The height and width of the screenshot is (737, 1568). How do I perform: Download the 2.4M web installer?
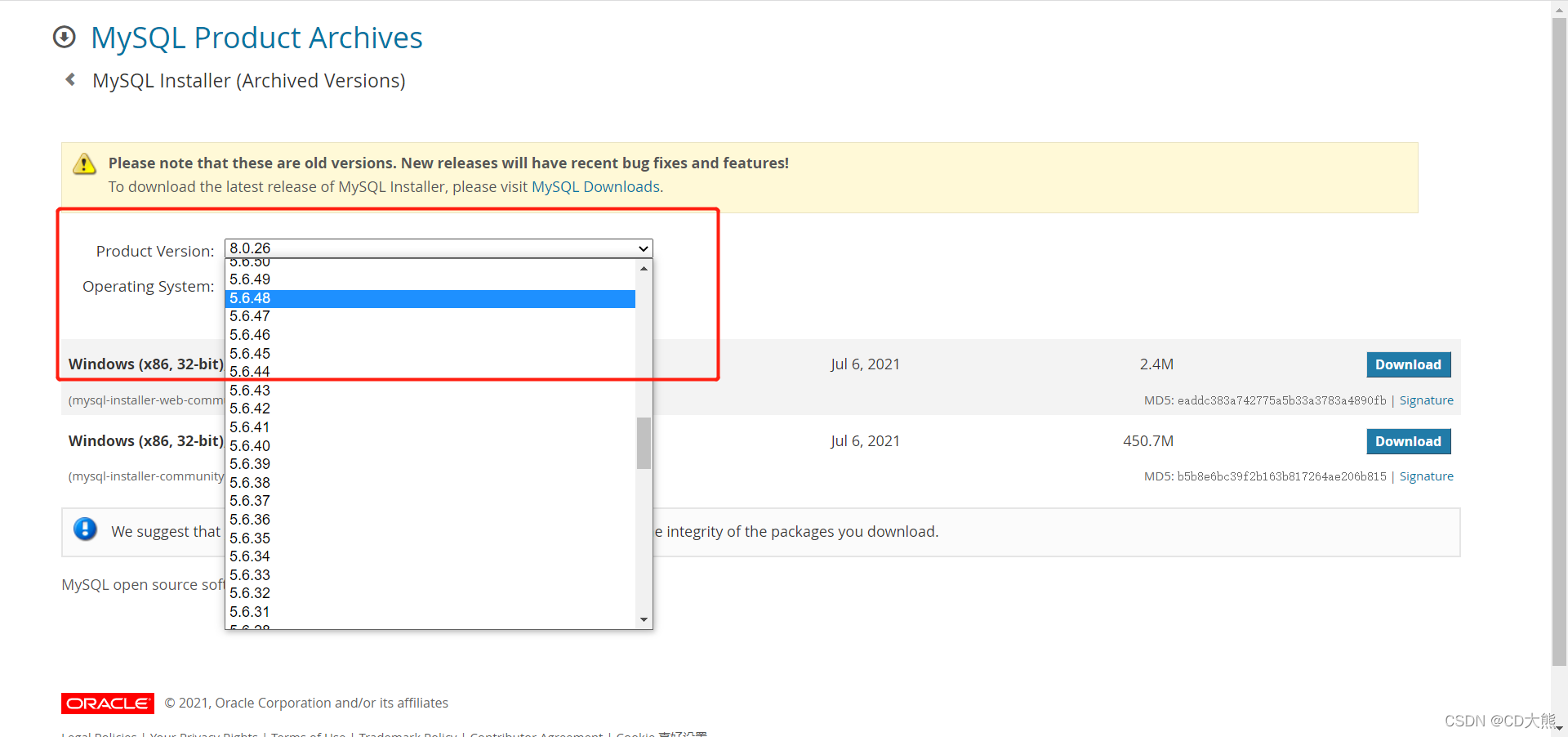1409,364
